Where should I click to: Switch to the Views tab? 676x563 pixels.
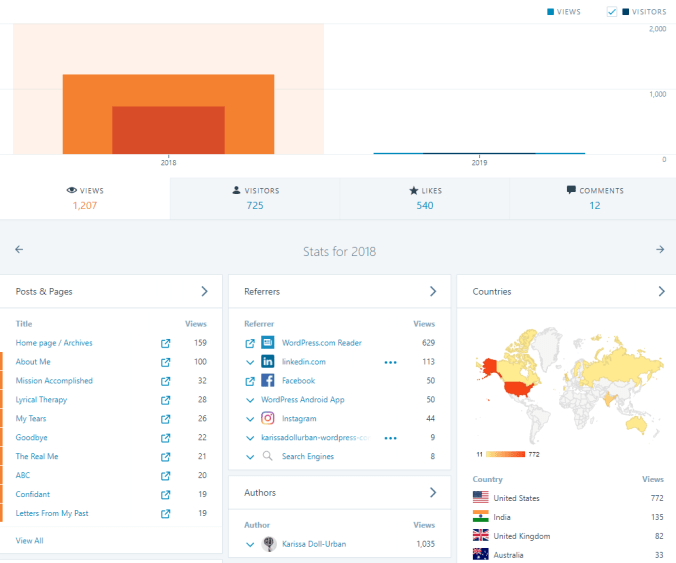click(85, 198)
